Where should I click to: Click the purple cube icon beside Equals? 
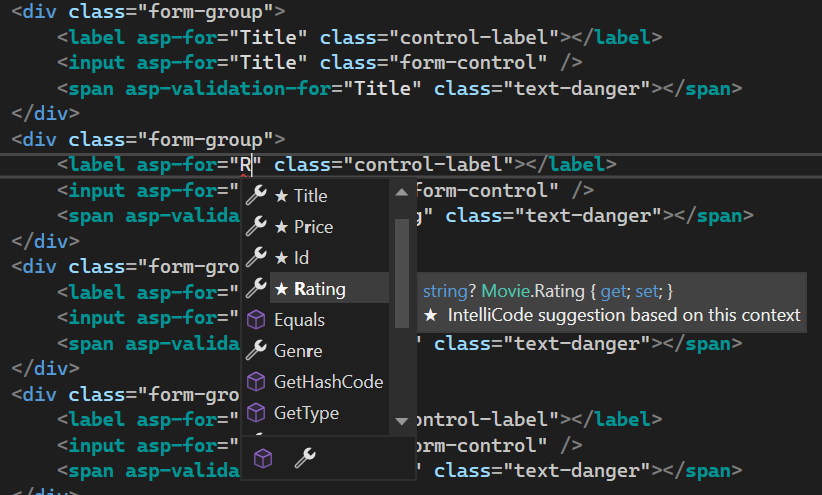(x=256, y=320)
